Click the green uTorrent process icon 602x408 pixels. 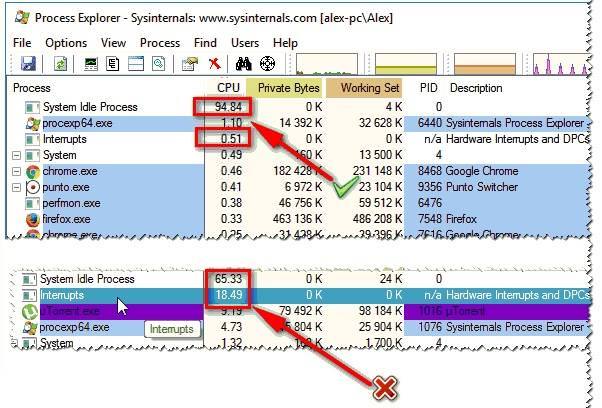click(x=29, y=311)
